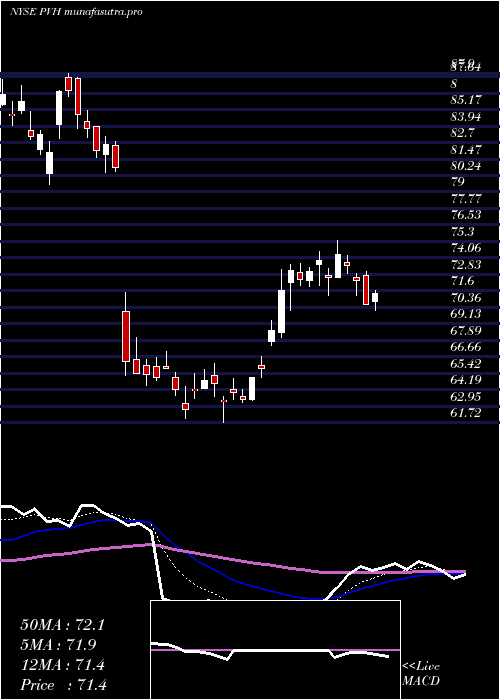Click the 82.7 price axis label
This screenshot has height=700, width=500.
pos(464,133)
